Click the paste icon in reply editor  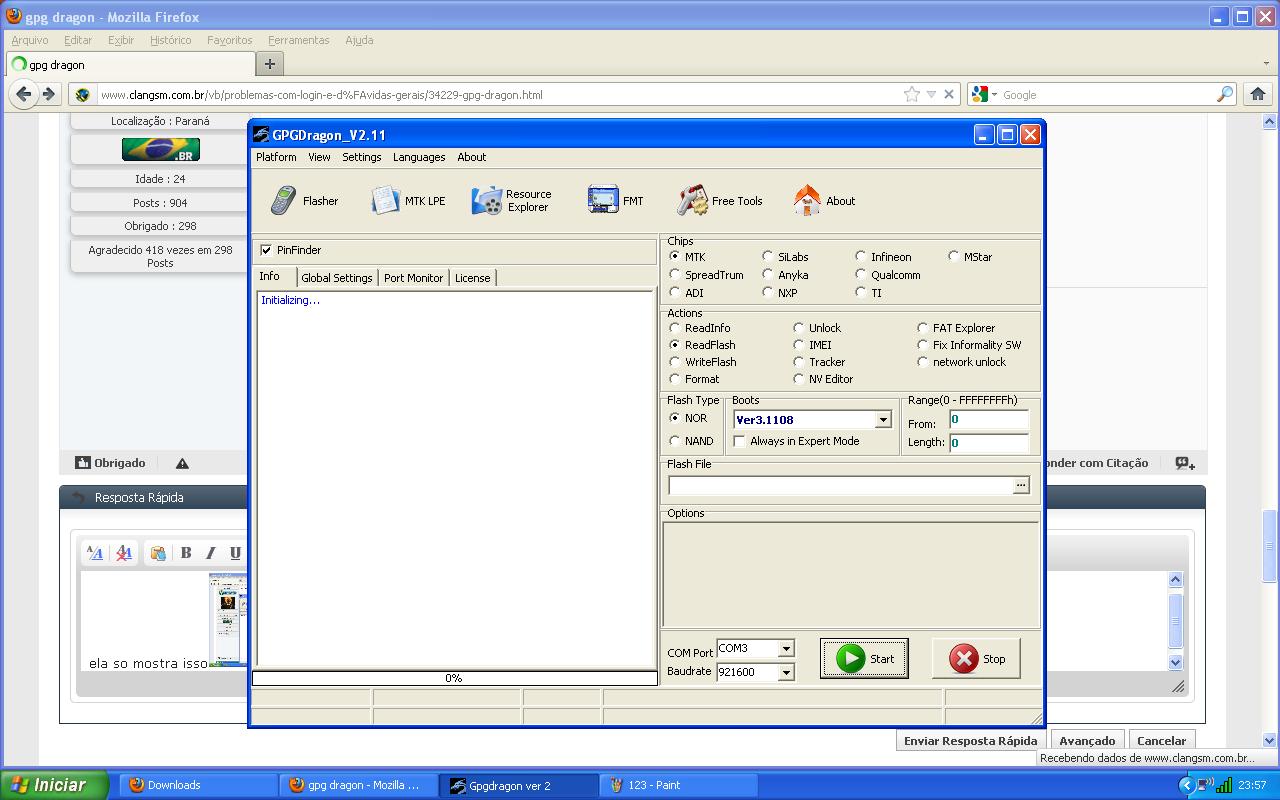(x=158, y=552)
